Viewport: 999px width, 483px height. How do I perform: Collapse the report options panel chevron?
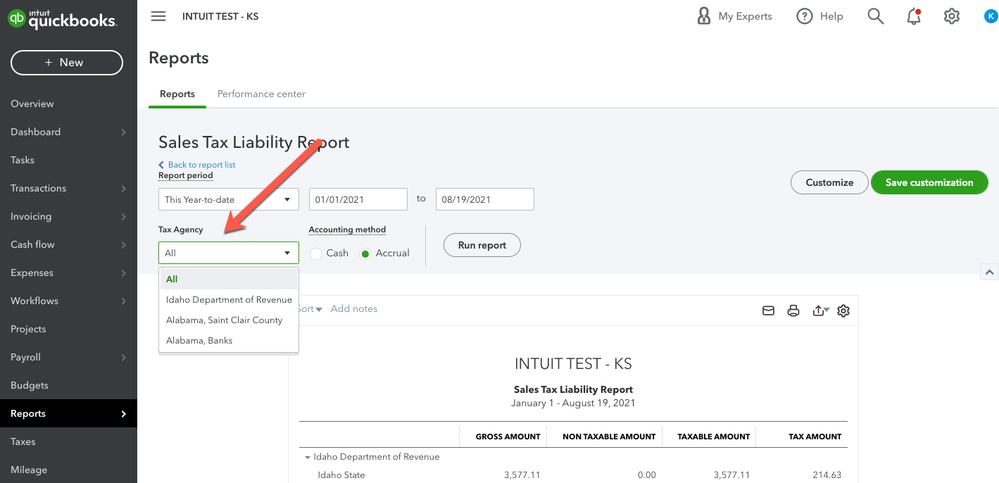989,272
